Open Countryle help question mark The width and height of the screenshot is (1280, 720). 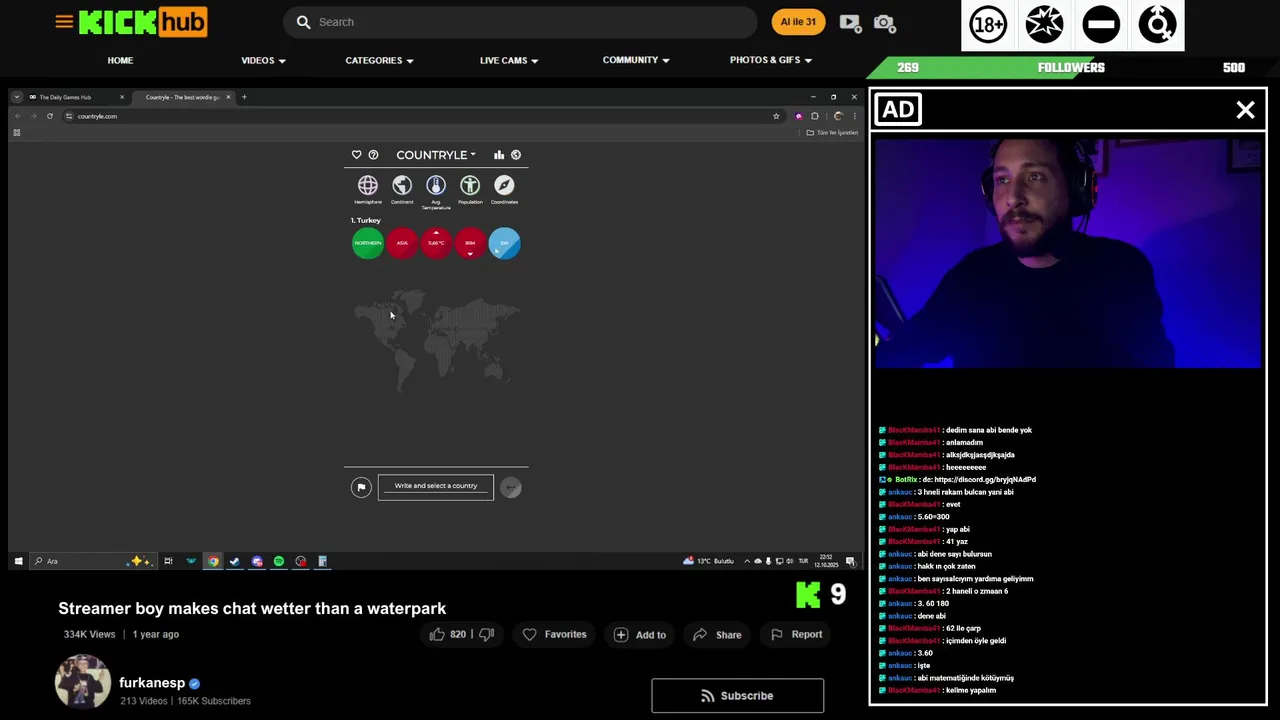click(373, 155)
